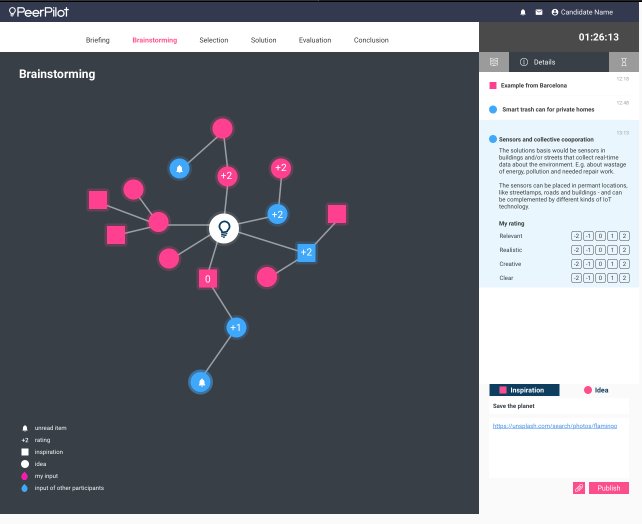The width and height of the screenshot is (642, 524).
Task: Select the upper left pink square node
Action: (x=98, y=200)
